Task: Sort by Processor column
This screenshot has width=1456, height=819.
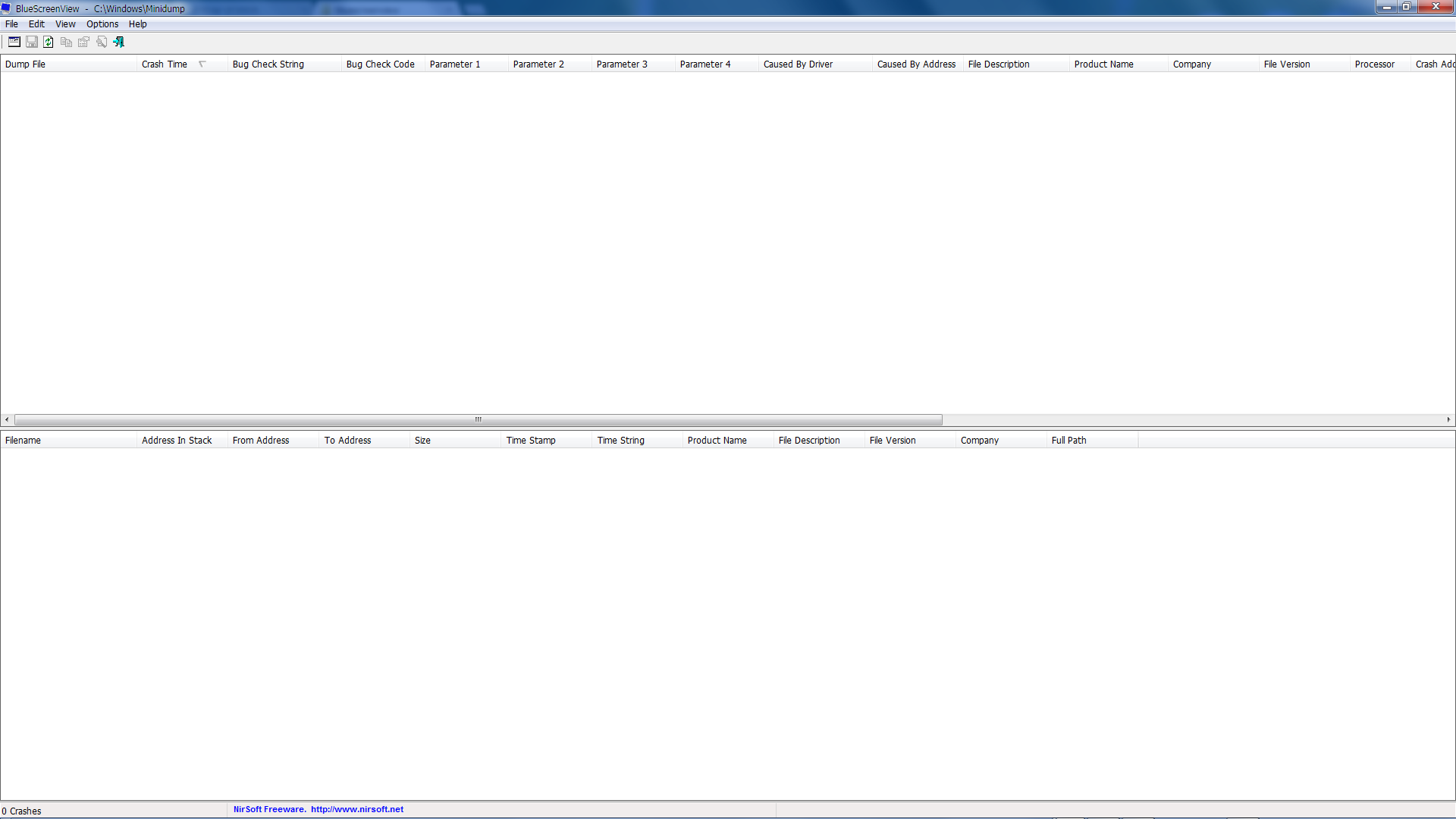Action: 1380,64
